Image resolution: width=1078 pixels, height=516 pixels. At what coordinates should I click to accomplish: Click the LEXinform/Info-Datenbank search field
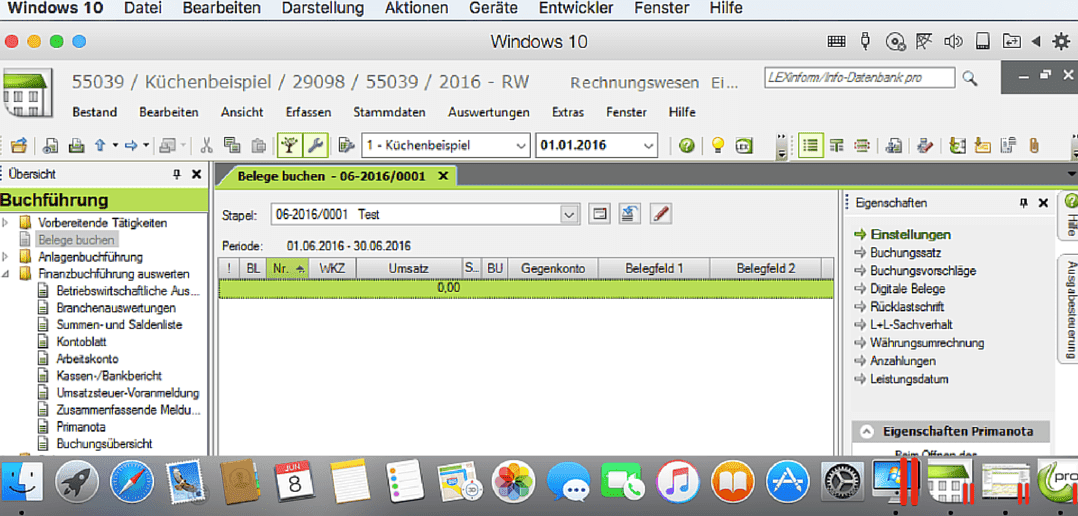[859, 78]
